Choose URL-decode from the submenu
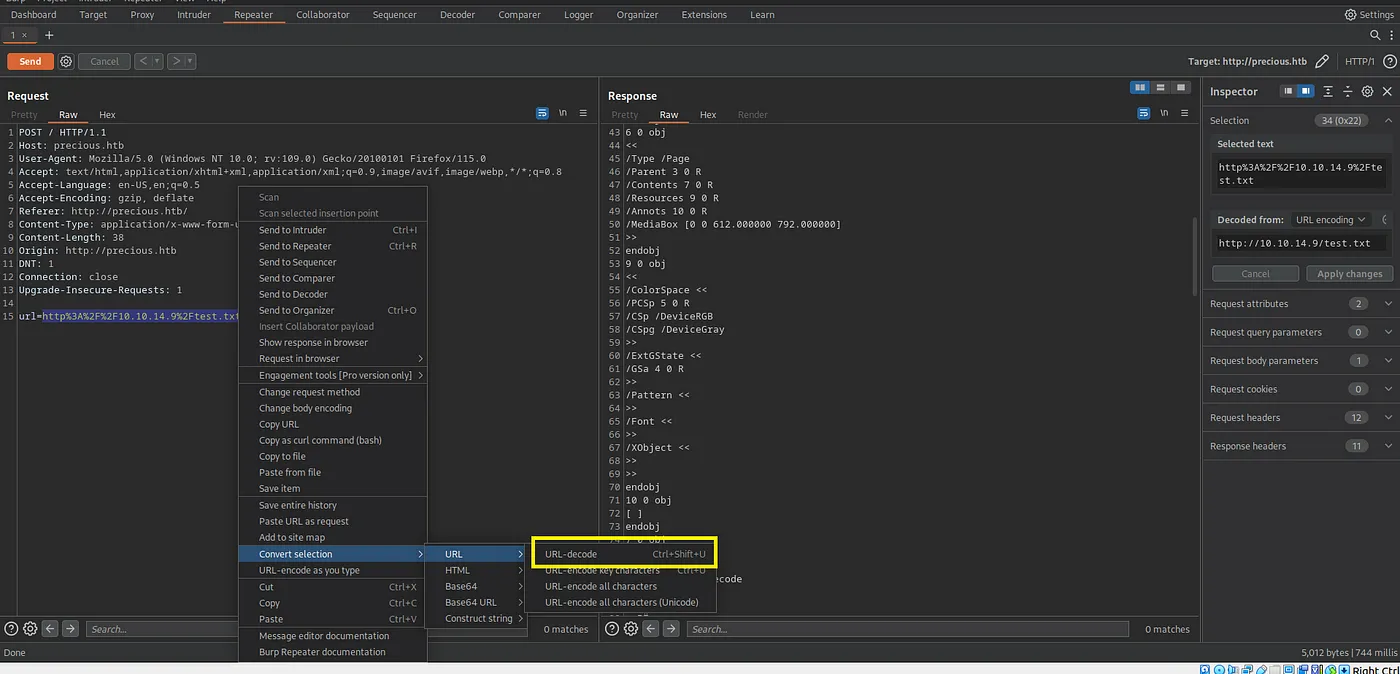This screenshot has width=1400, height=674. [x=571, y=554]
